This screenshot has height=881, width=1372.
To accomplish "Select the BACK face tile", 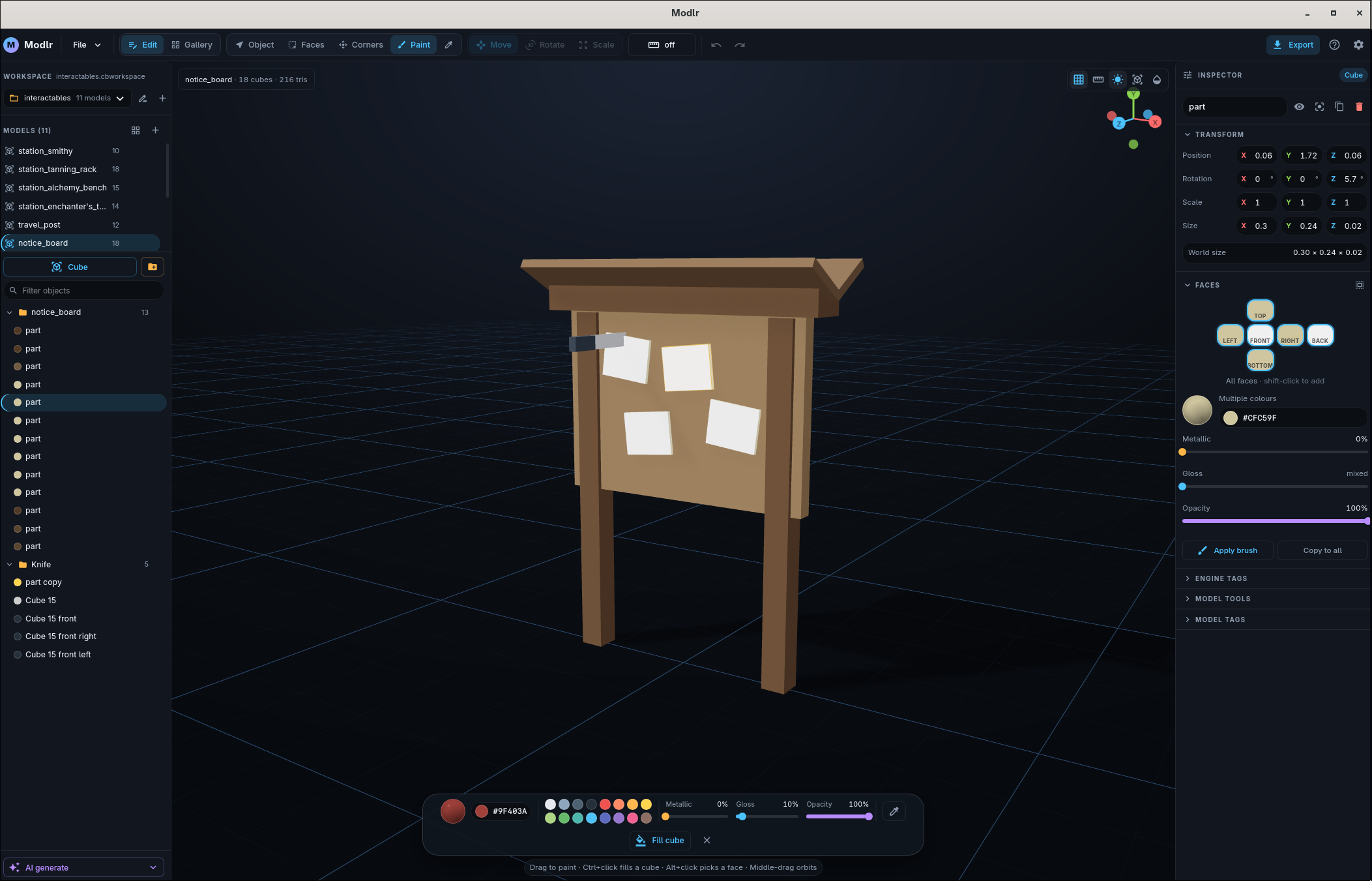I will click(x=1320, y=335).
